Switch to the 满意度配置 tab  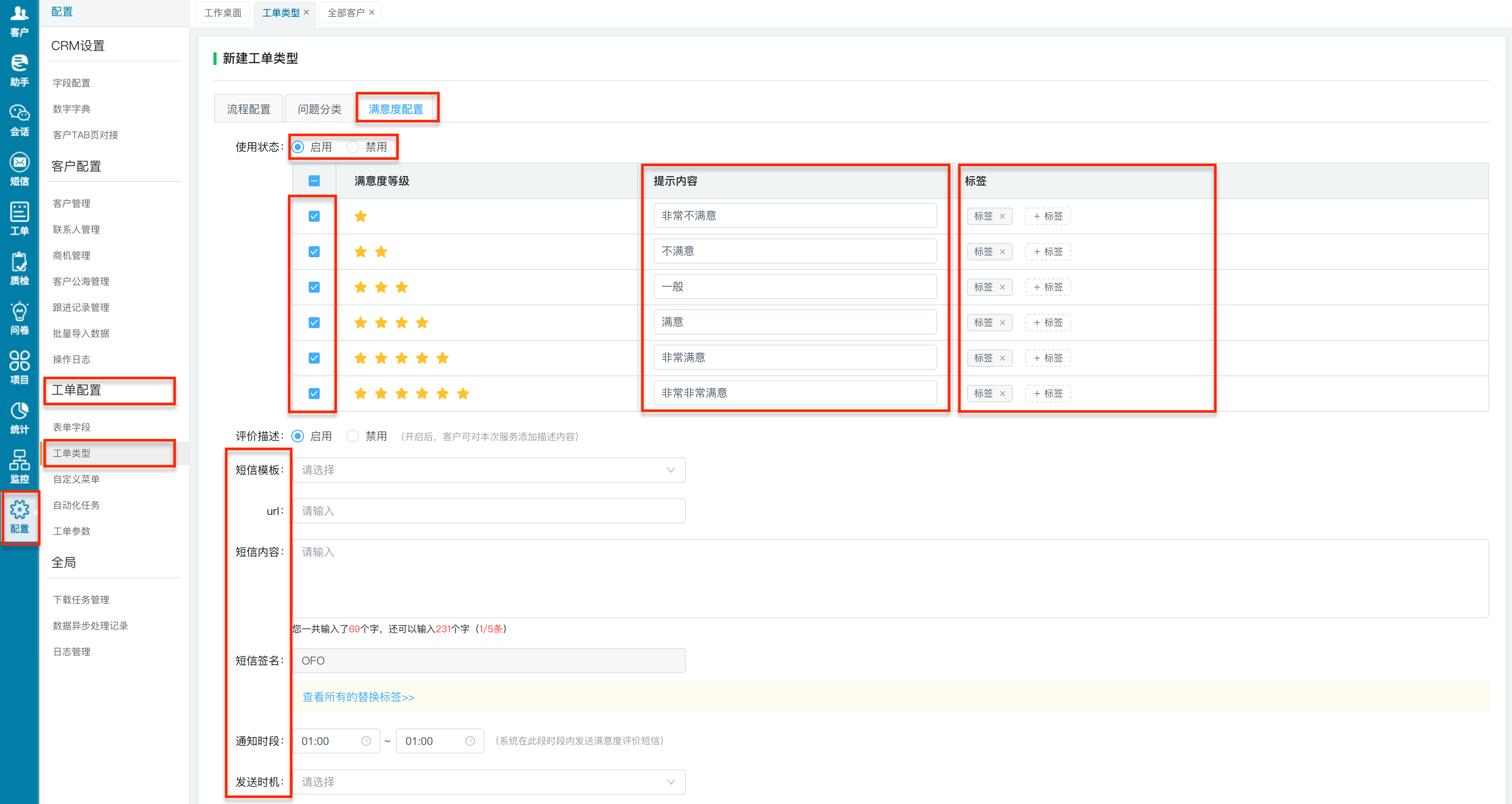point(396,109)
